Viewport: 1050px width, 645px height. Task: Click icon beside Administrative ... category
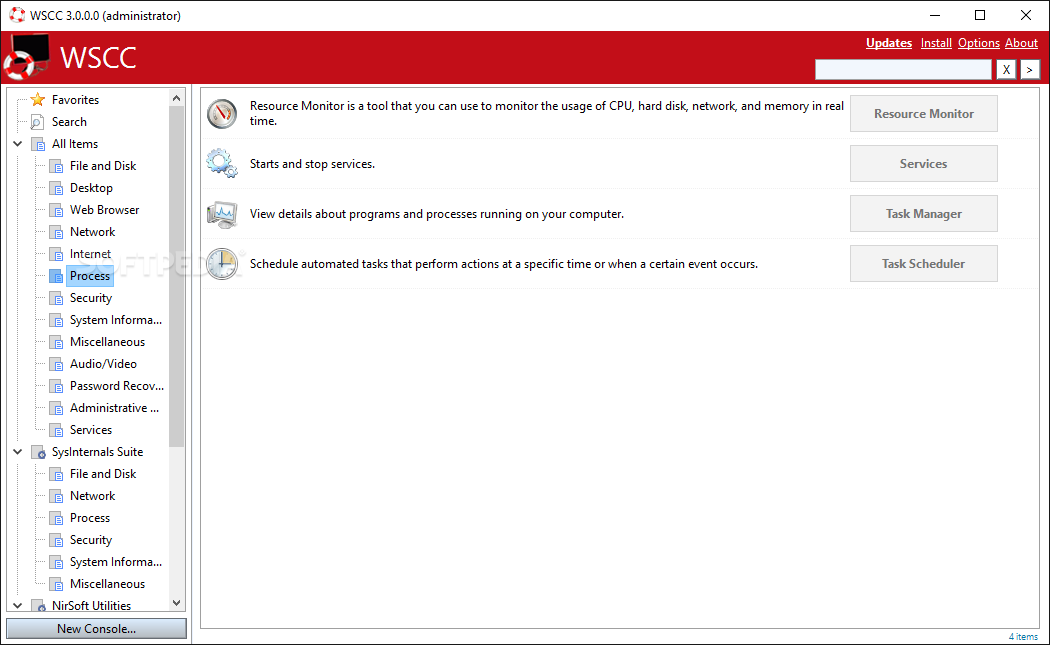[x=56, y=408]
